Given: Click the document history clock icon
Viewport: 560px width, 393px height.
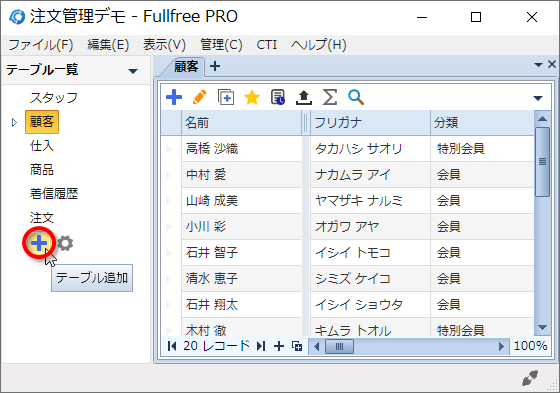Looking at the screenshot, I should (278, 97).
